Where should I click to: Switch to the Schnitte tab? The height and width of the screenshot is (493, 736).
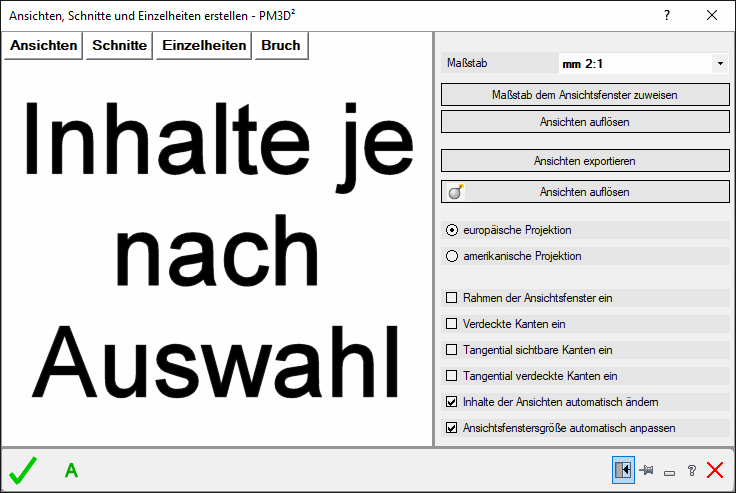coord(119,45)
